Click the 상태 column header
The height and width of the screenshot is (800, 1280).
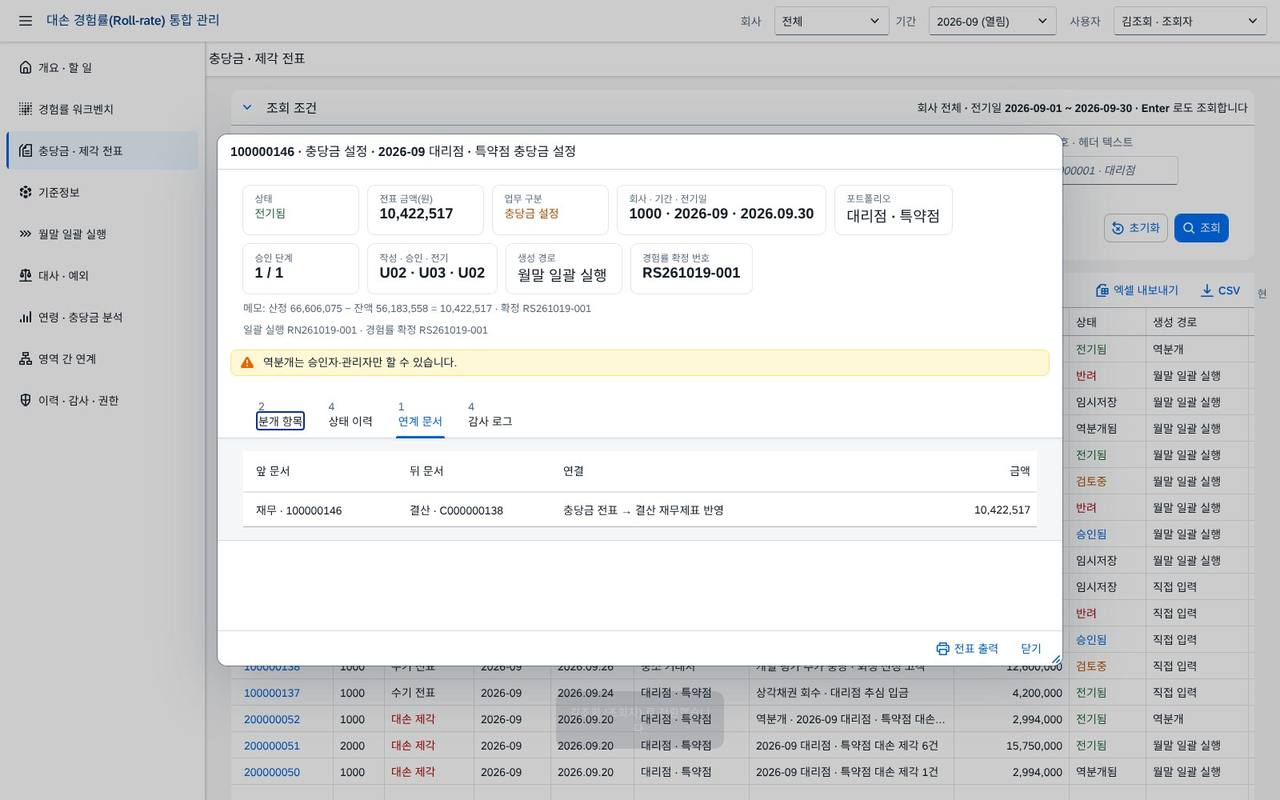1107,322
